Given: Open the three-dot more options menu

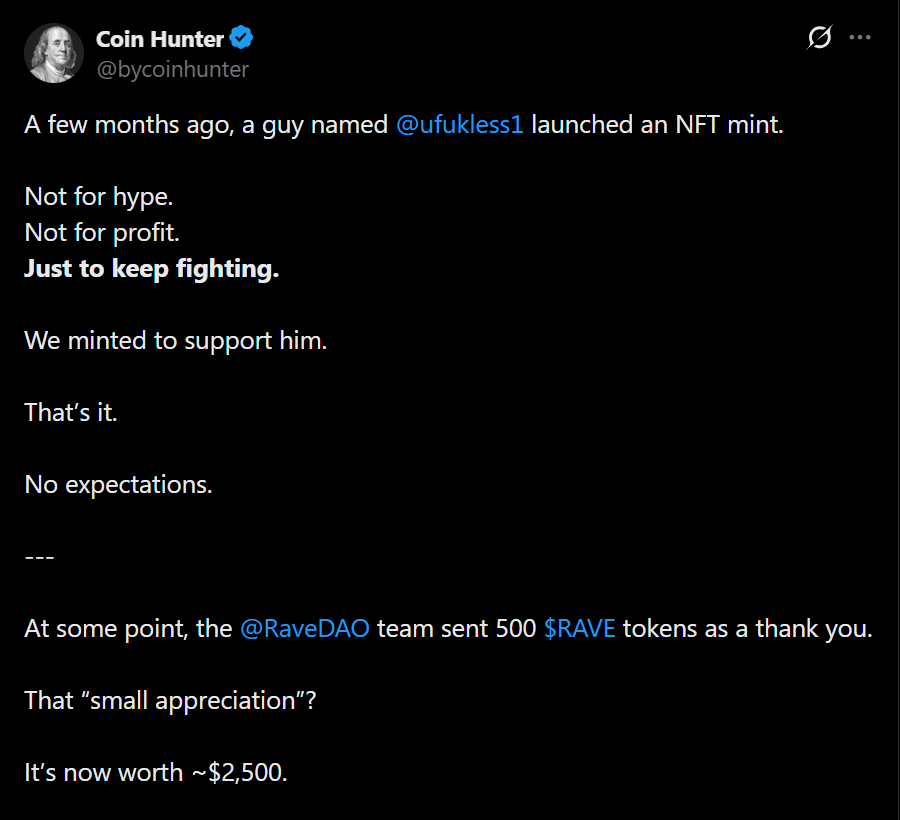Looking at the screenshot, I should 860,38.
